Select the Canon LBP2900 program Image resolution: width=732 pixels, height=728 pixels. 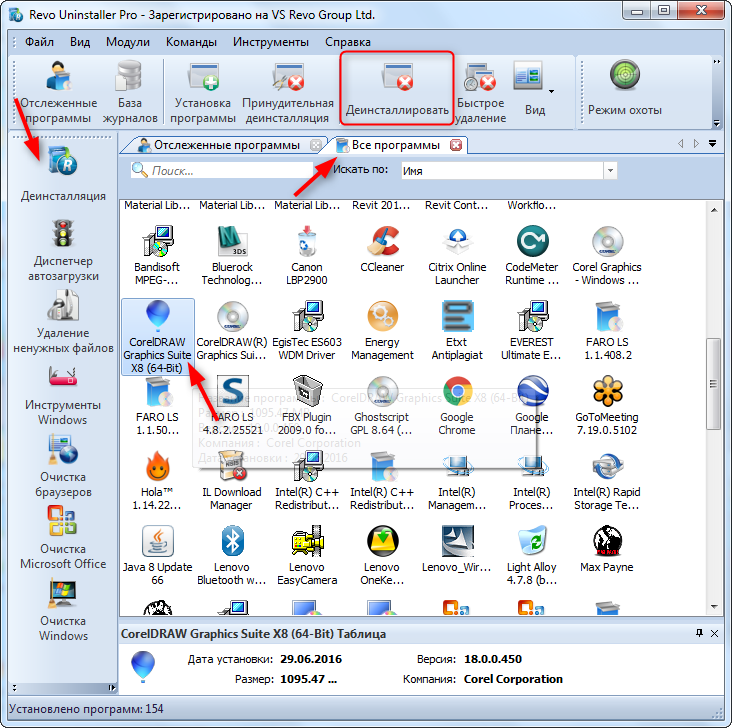[x=307, y=255]
